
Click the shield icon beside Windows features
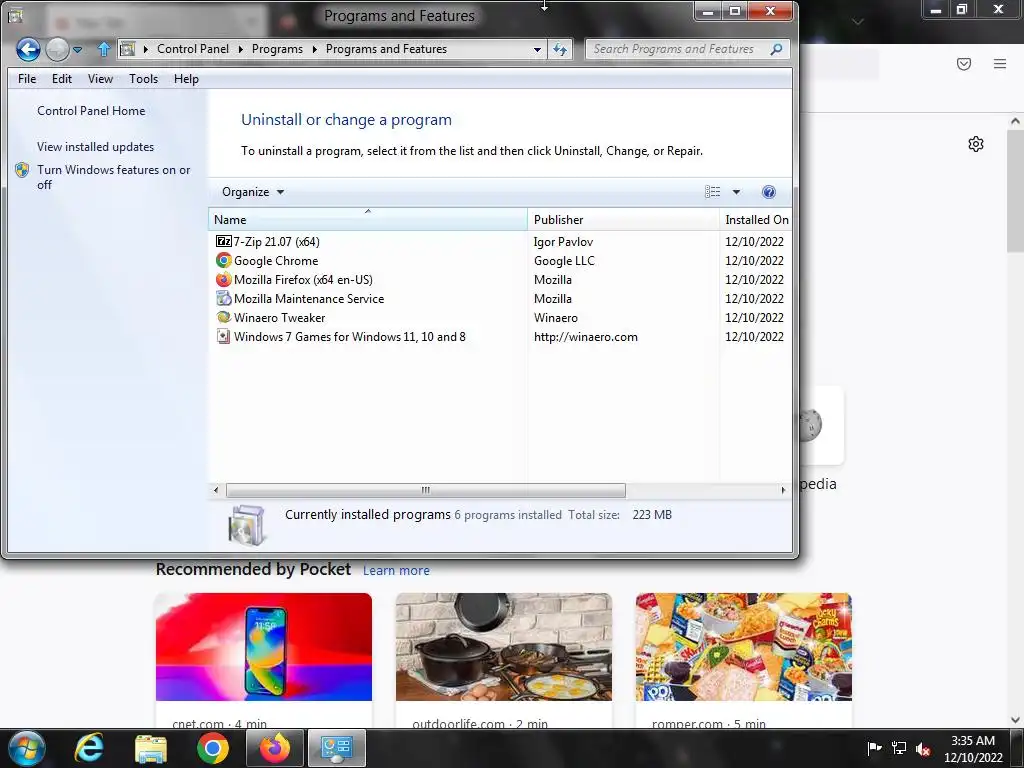click(x=22, y=170)
